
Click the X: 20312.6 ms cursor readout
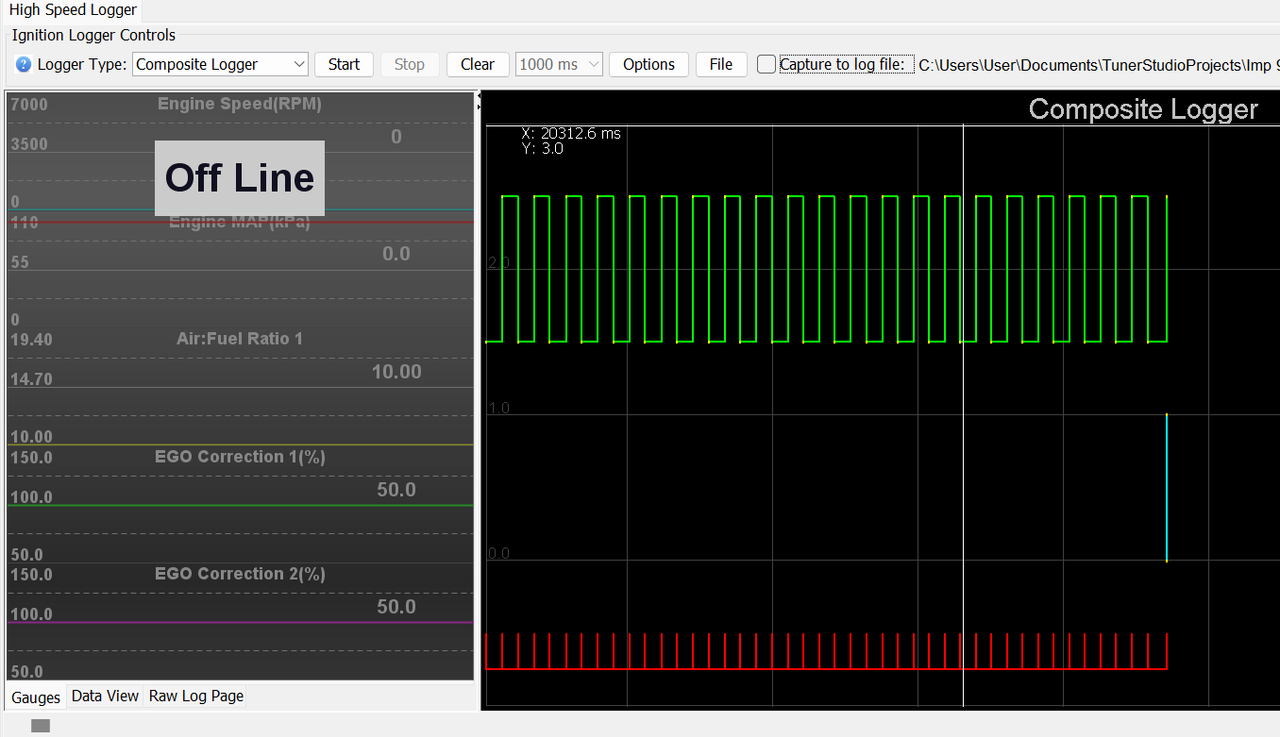tap(571, 133)
